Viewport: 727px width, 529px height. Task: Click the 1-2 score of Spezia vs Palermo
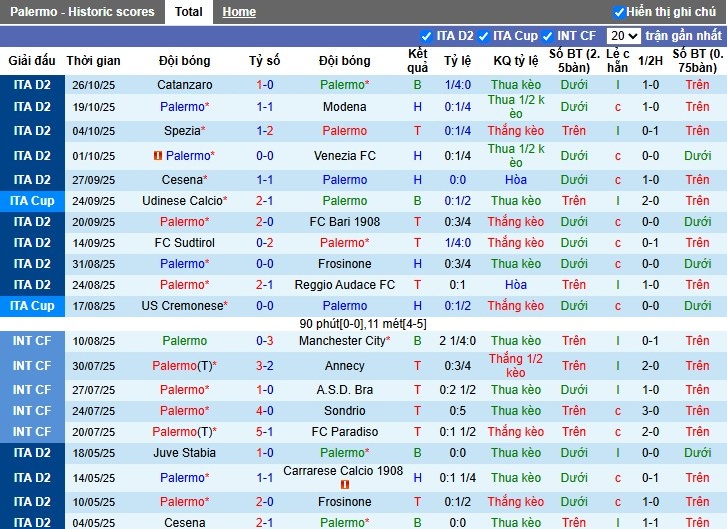[x=265, y=131]
